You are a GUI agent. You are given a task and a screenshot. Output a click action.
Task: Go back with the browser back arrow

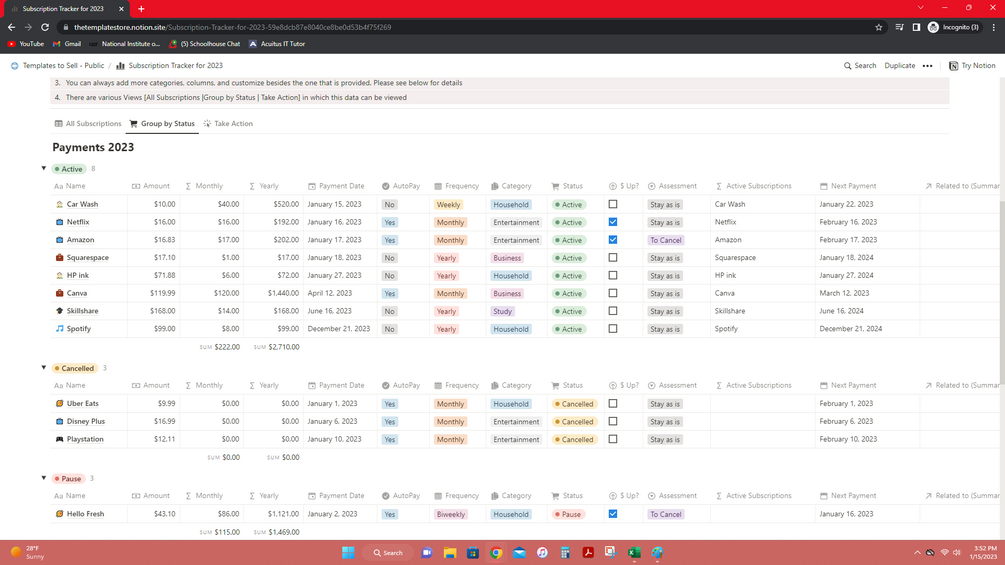12,28
